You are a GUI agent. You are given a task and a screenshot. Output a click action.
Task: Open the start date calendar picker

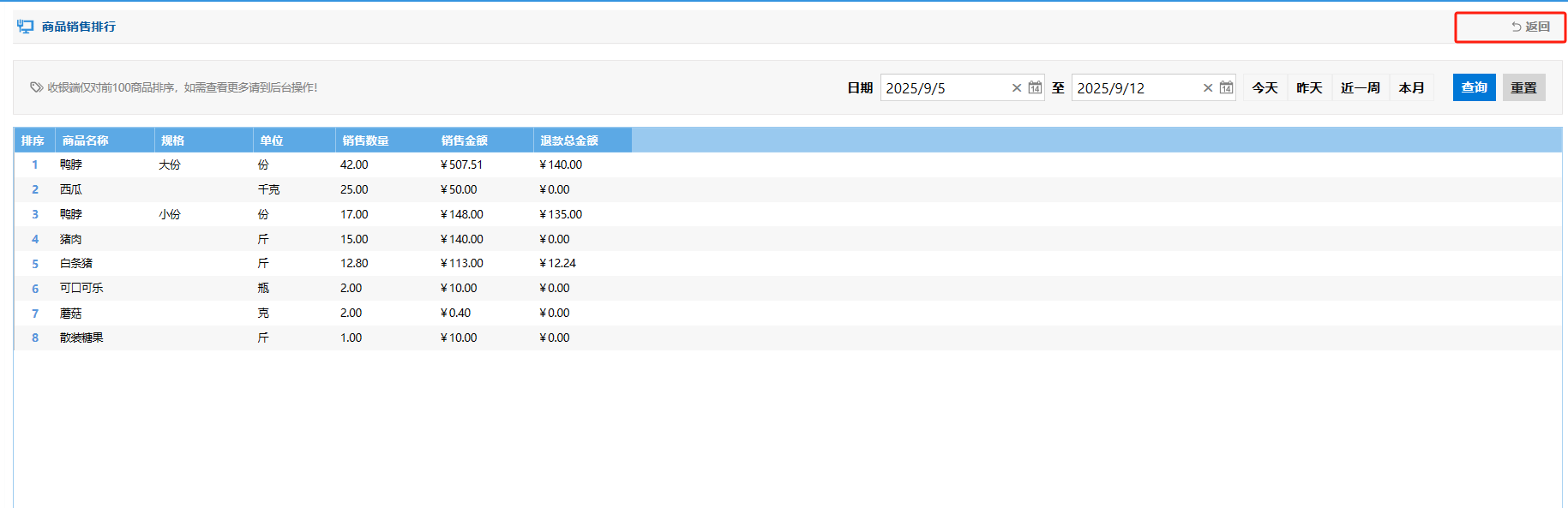click(x=1035, y=88)
